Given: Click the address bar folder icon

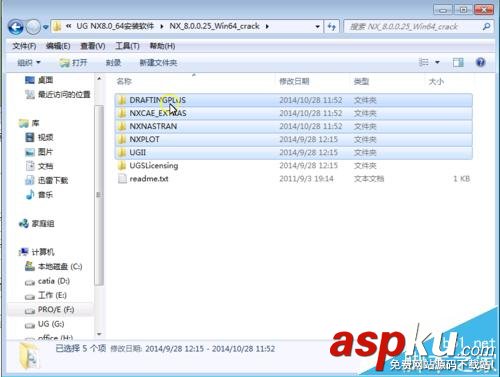Looking at the screenshot, I should 57,26.
